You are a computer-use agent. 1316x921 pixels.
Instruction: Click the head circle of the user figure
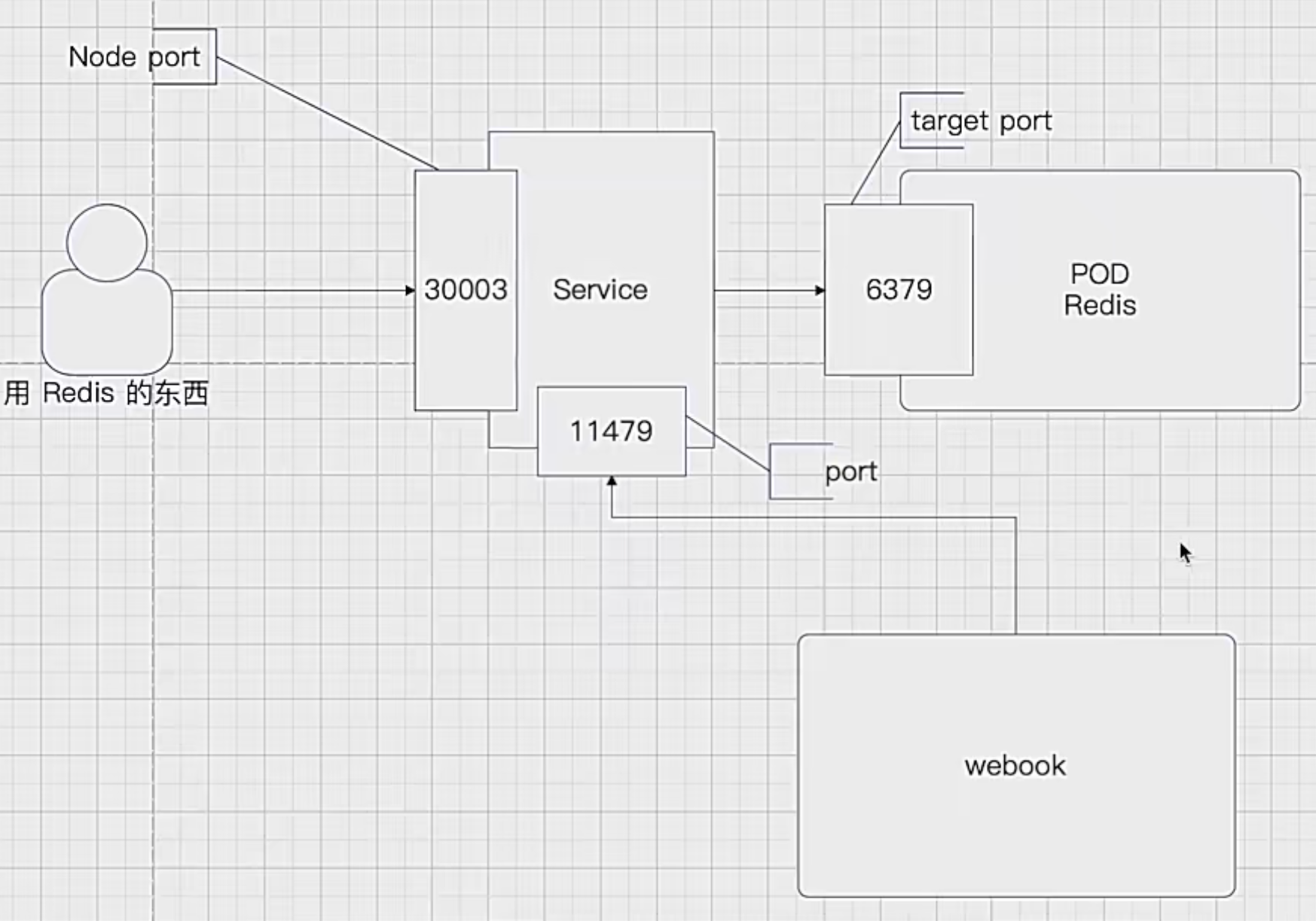106,242
